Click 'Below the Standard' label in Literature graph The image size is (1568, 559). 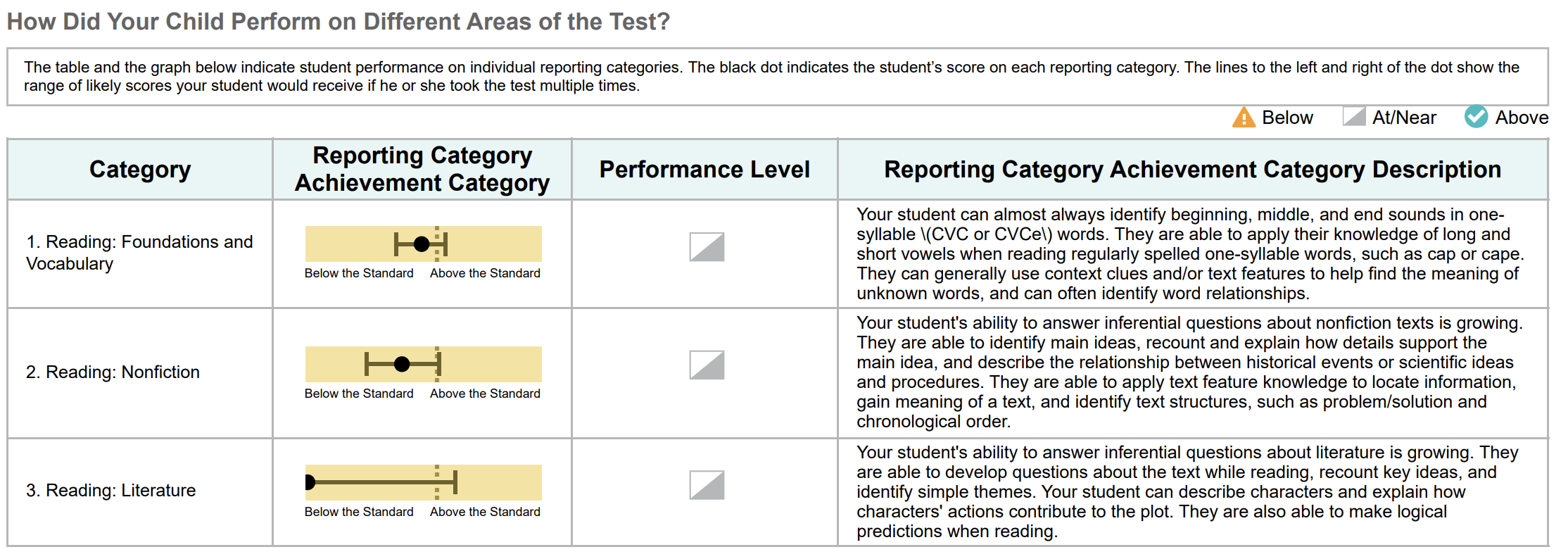coord(359,512)
